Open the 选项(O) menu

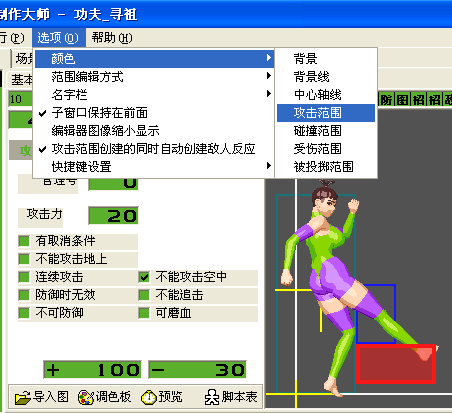coord(59,38)
